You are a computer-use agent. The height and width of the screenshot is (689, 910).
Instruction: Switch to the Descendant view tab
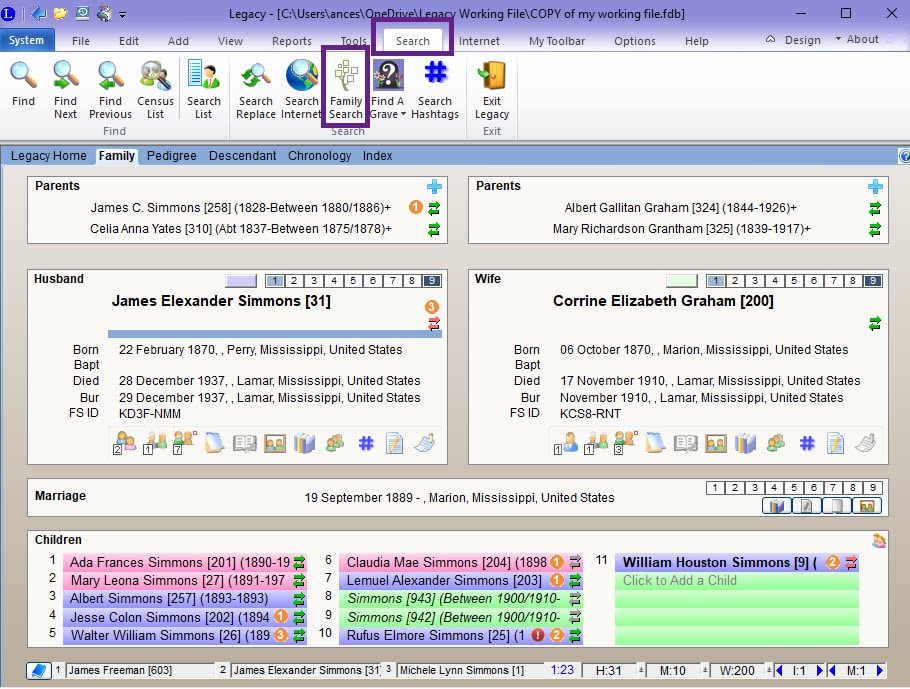click(242, 156)
